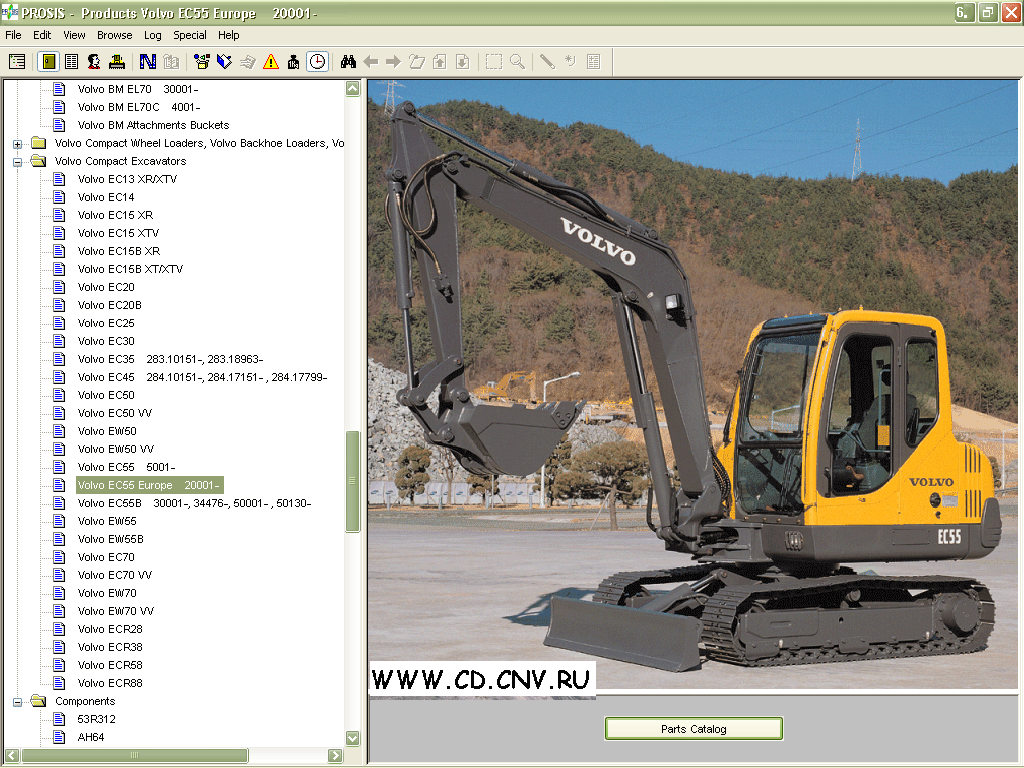Click the blue N toolbar icon

[x=148, y=62]
